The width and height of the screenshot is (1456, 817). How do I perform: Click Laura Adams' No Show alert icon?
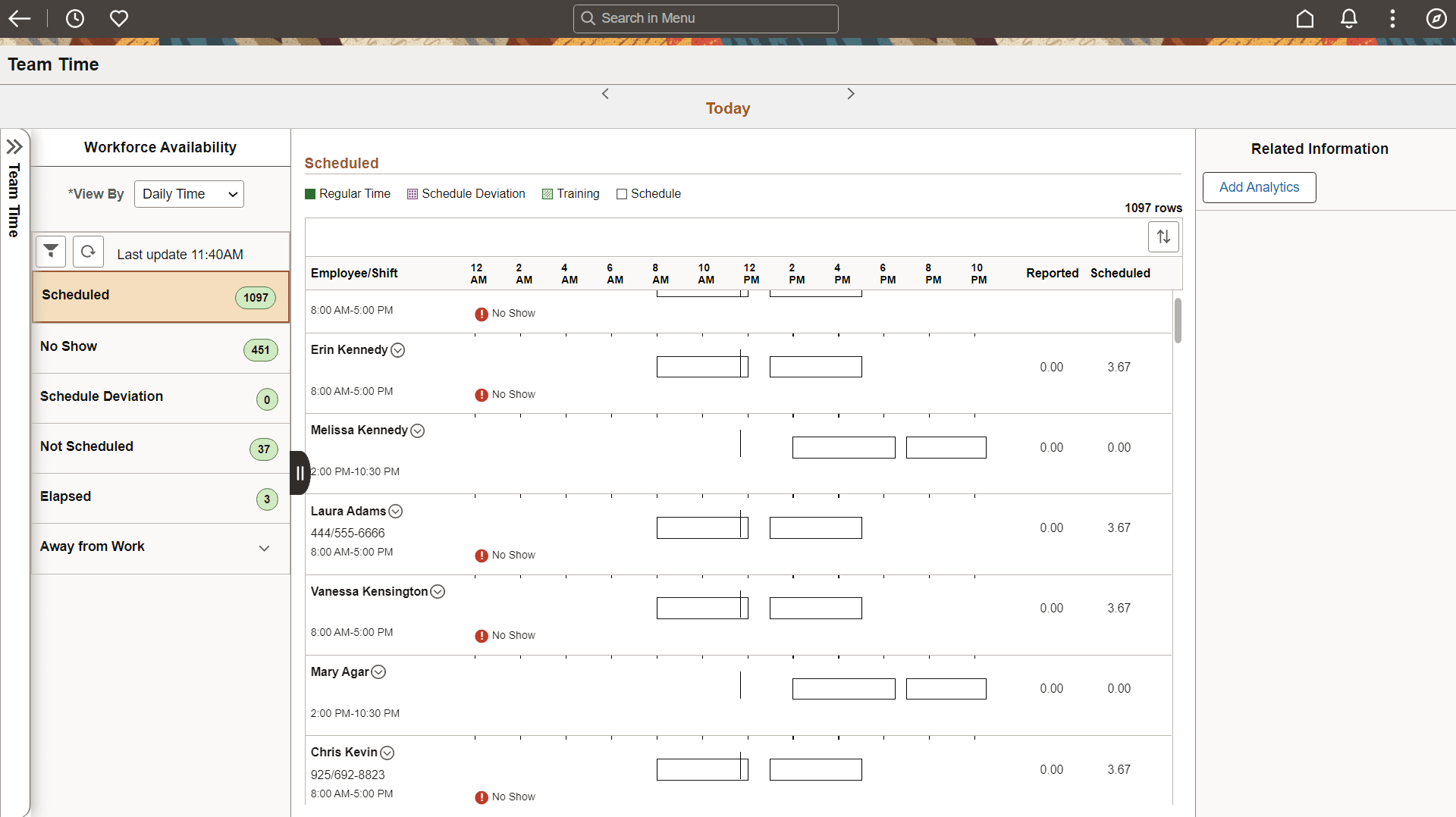point(482,556)
